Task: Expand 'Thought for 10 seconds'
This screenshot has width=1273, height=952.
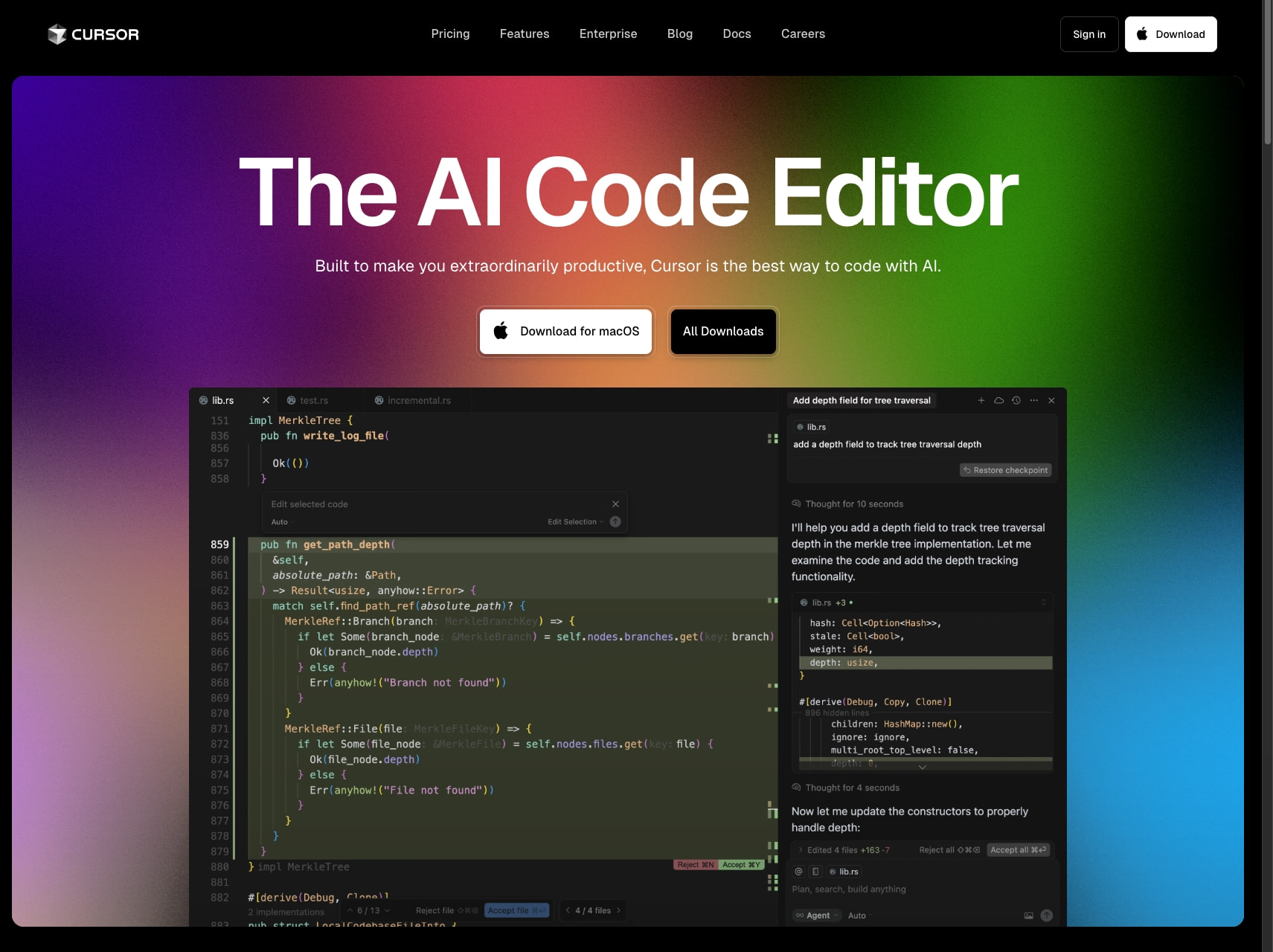Action: click(847, 504)
